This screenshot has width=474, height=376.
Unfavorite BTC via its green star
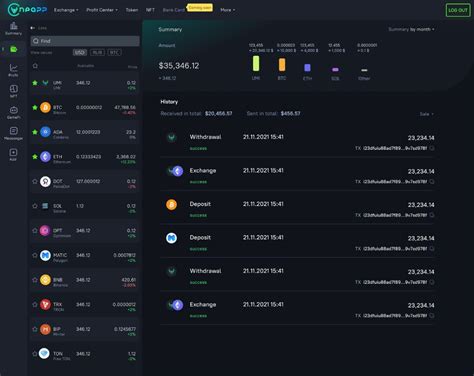coord(35,107)
